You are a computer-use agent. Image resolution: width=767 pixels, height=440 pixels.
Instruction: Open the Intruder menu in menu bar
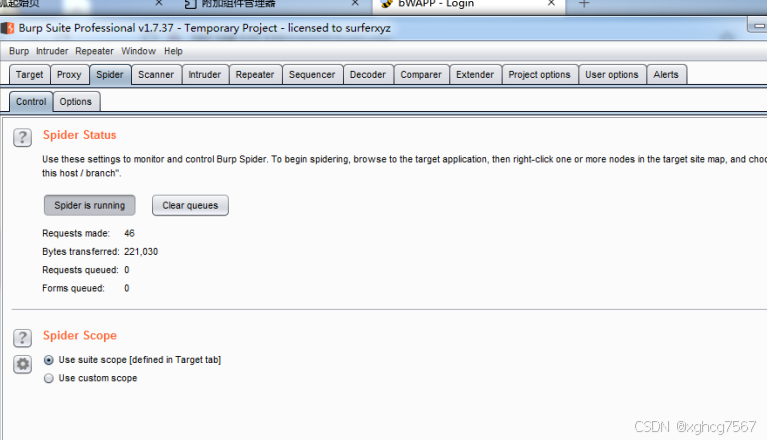click(52, 51)
